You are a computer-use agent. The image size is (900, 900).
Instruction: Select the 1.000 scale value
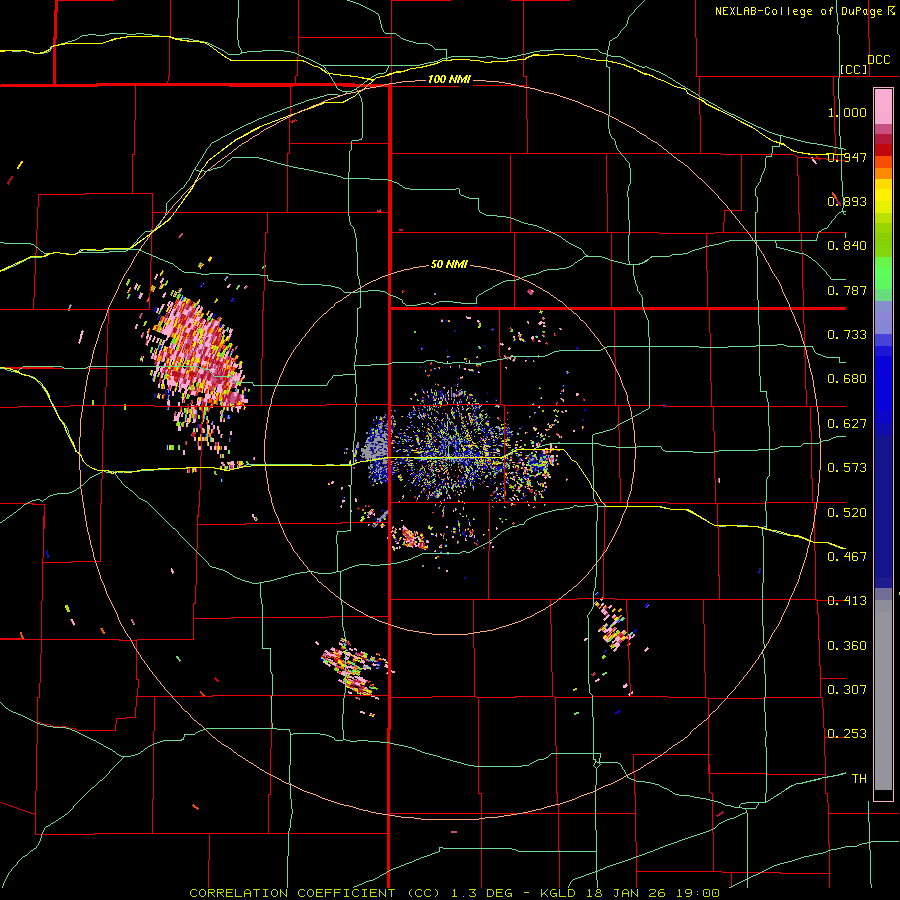coord(847,112)
